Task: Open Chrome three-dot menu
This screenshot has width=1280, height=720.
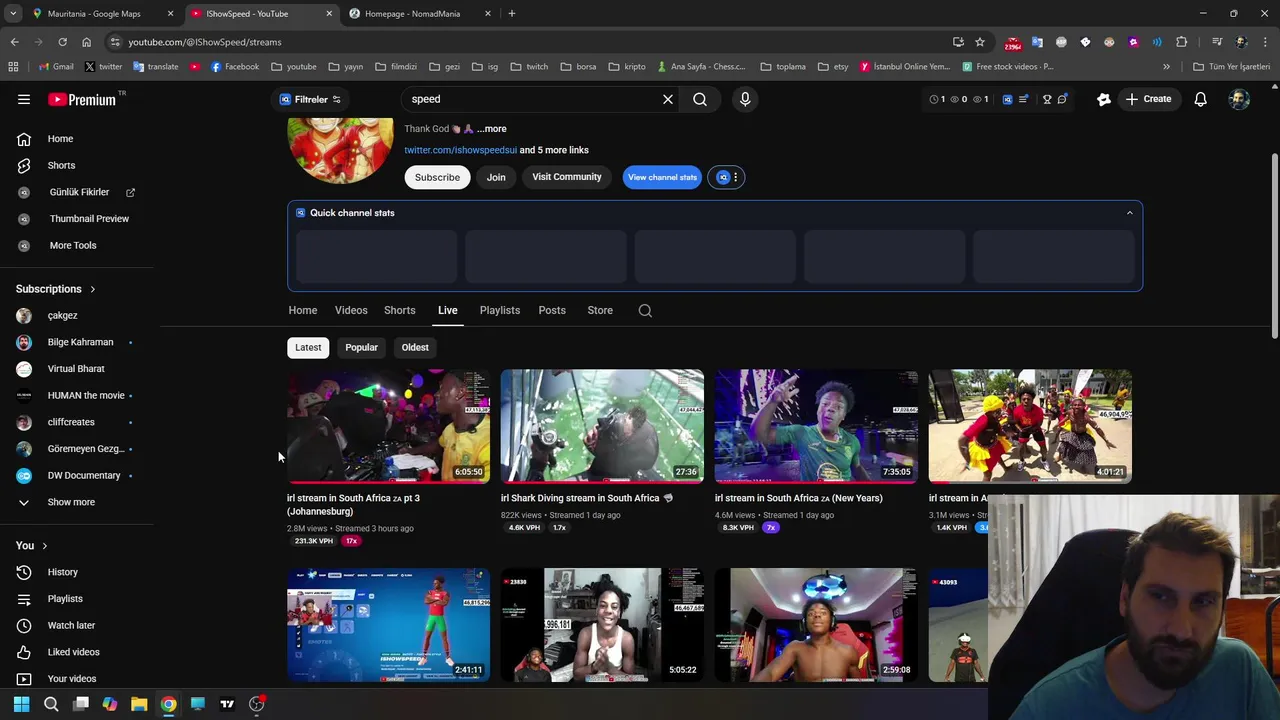Action: coord(1266,42)
